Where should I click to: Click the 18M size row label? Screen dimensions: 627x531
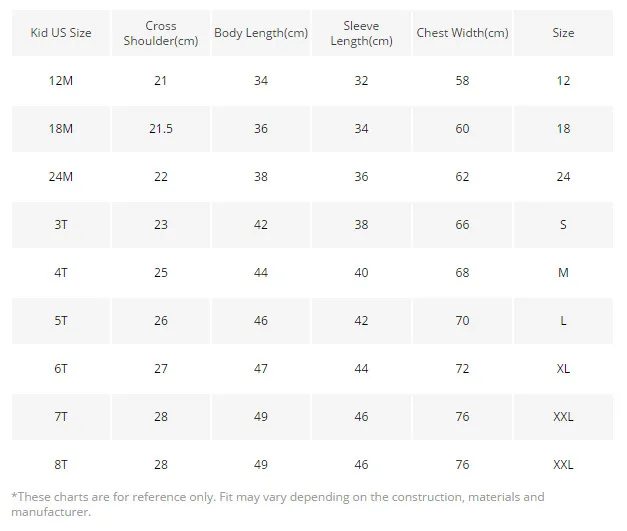click(61, 129)
